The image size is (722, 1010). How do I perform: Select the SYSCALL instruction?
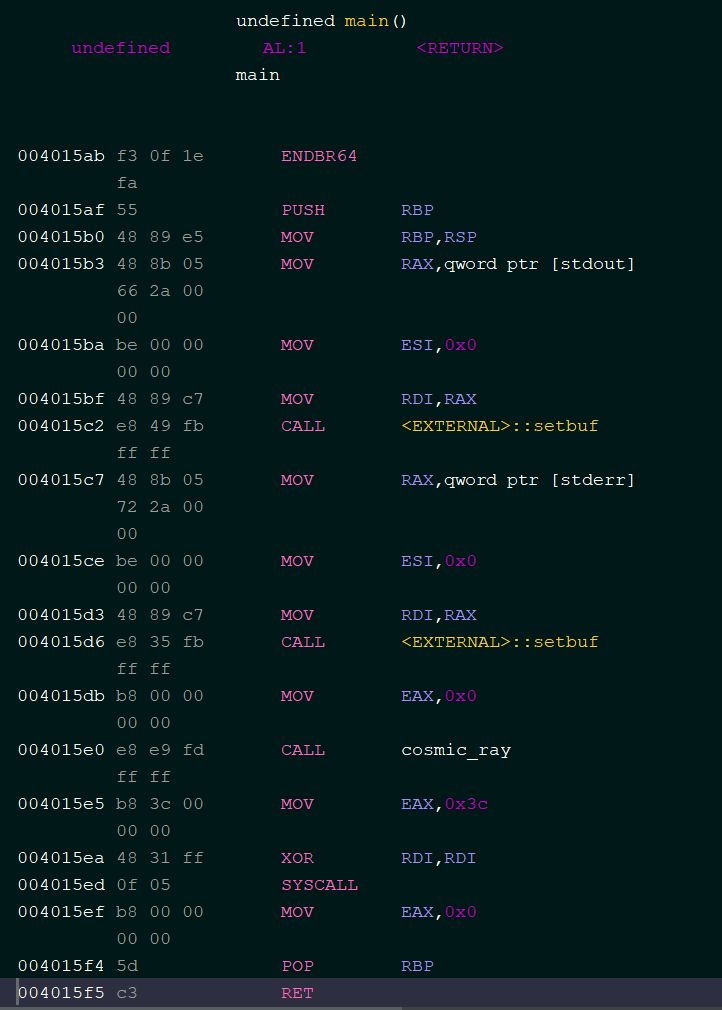click(319, 885)
